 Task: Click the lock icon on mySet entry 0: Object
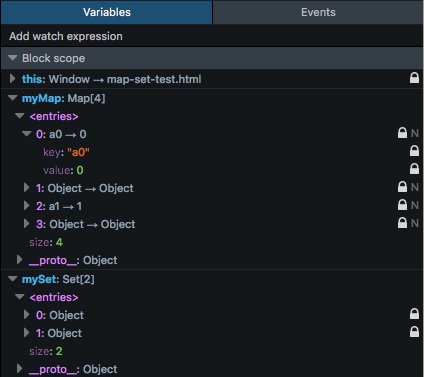(414, 314)
